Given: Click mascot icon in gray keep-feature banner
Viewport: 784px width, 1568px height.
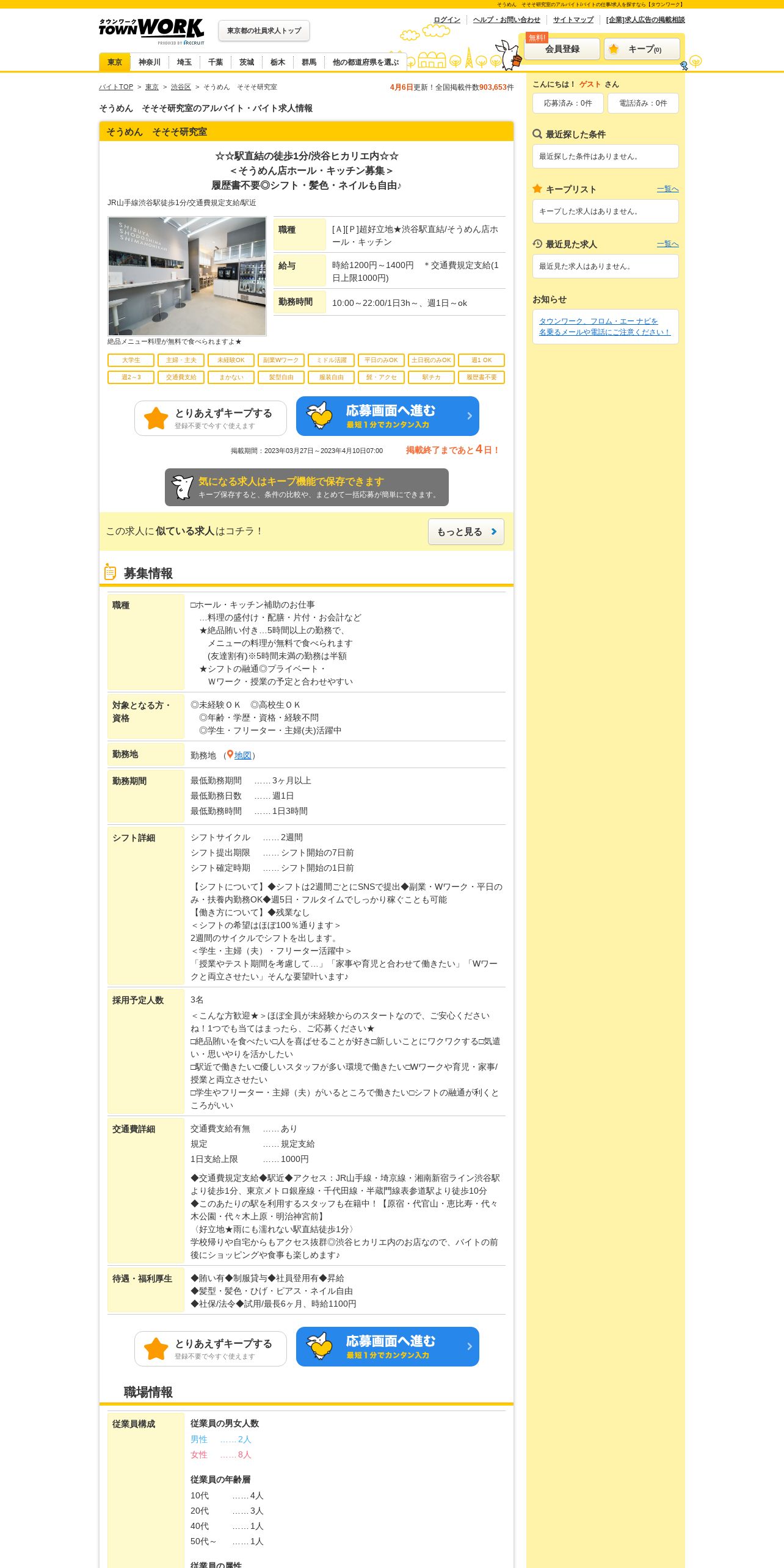Looking at the screenshot, I should pos(182,487).
